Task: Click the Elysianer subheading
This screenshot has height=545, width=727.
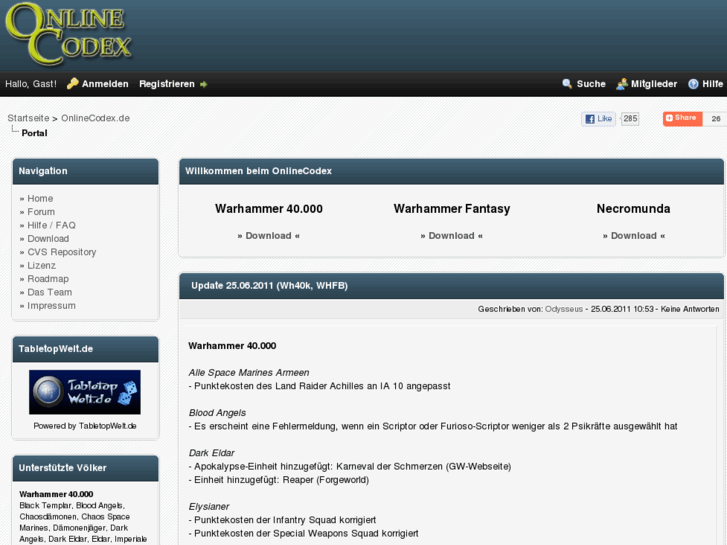Action: [209, 507]
